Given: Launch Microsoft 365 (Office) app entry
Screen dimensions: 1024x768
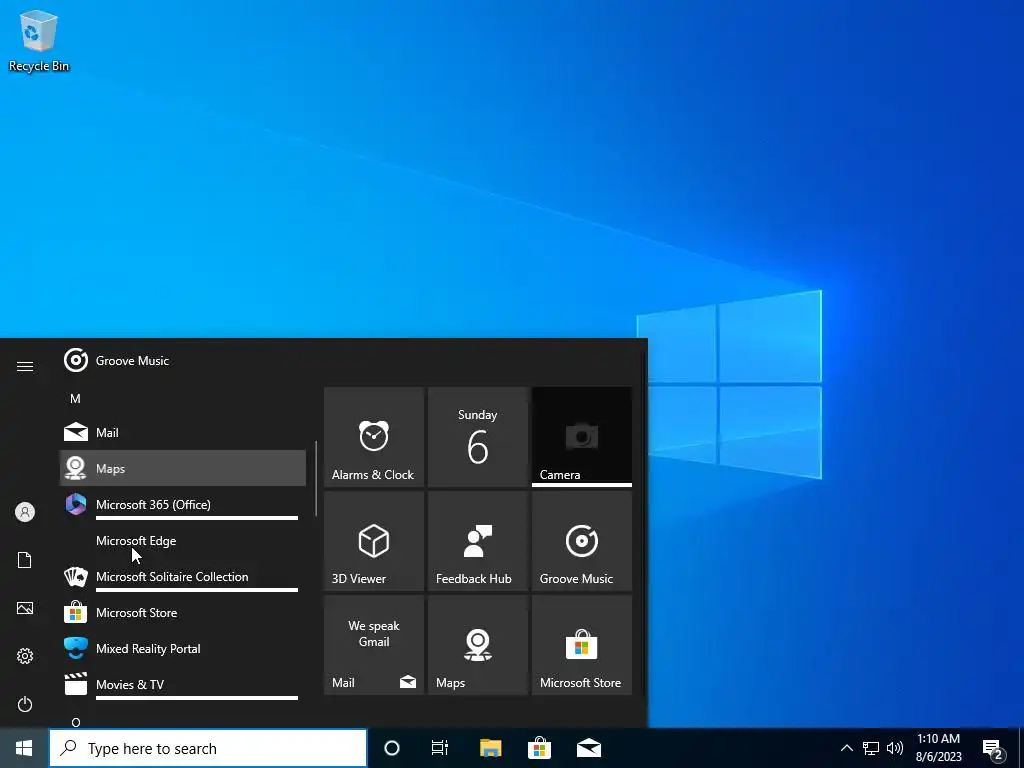Looking at the screenshot, I should coord(183,504).
